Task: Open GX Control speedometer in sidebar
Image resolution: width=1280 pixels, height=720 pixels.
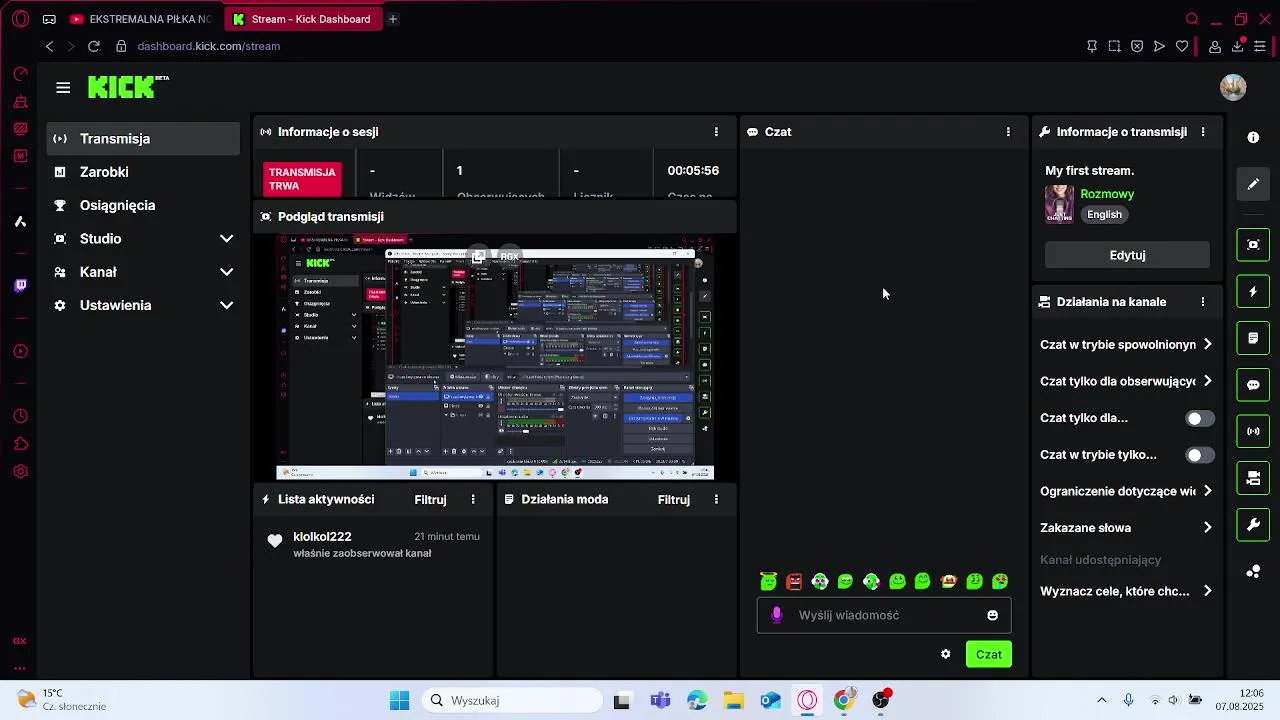Action: pos(20,73)
